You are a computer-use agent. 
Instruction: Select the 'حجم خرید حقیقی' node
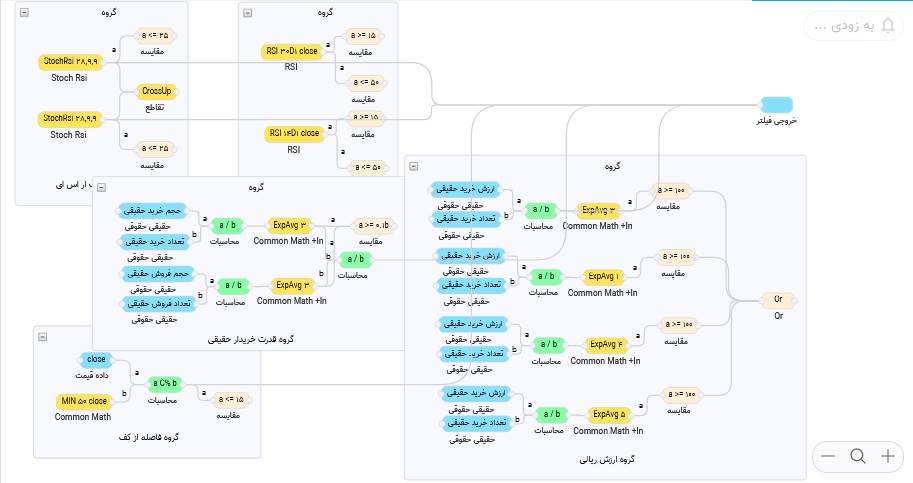pos(153,211)
